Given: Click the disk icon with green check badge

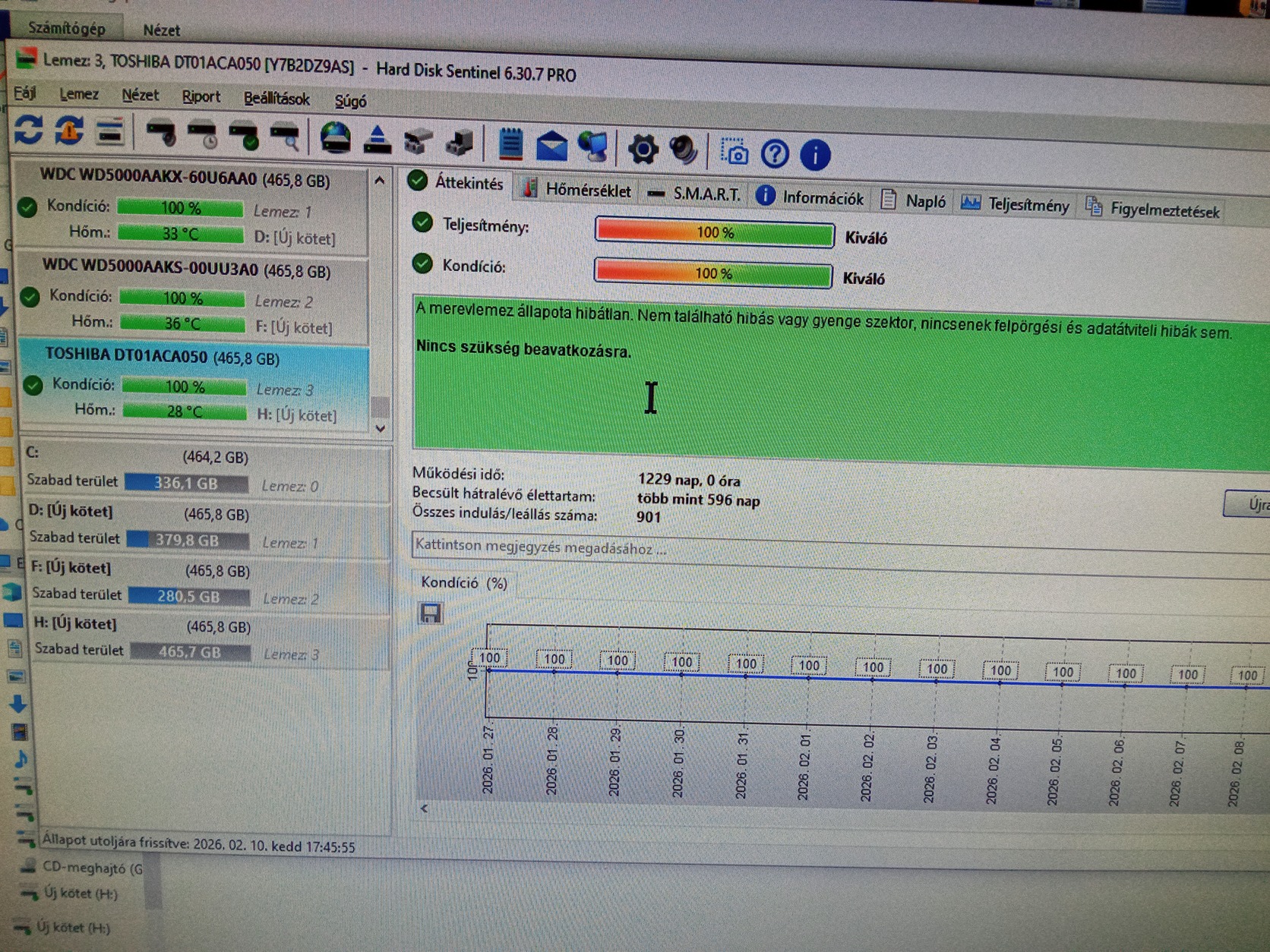Looking at the screenshot, I should click(x=245, y=137).
